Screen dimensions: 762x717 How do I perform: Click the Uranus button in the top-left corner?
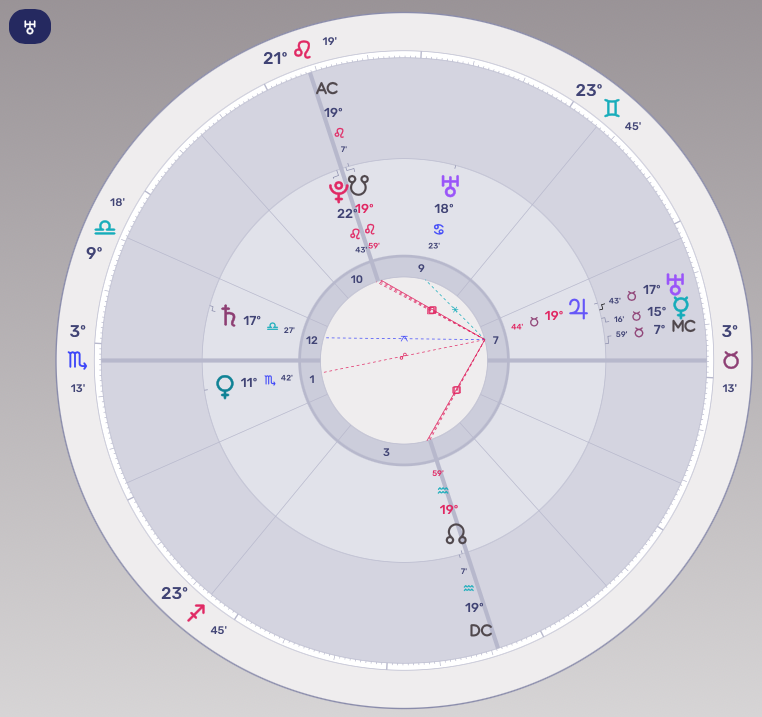tap(30, 26)
